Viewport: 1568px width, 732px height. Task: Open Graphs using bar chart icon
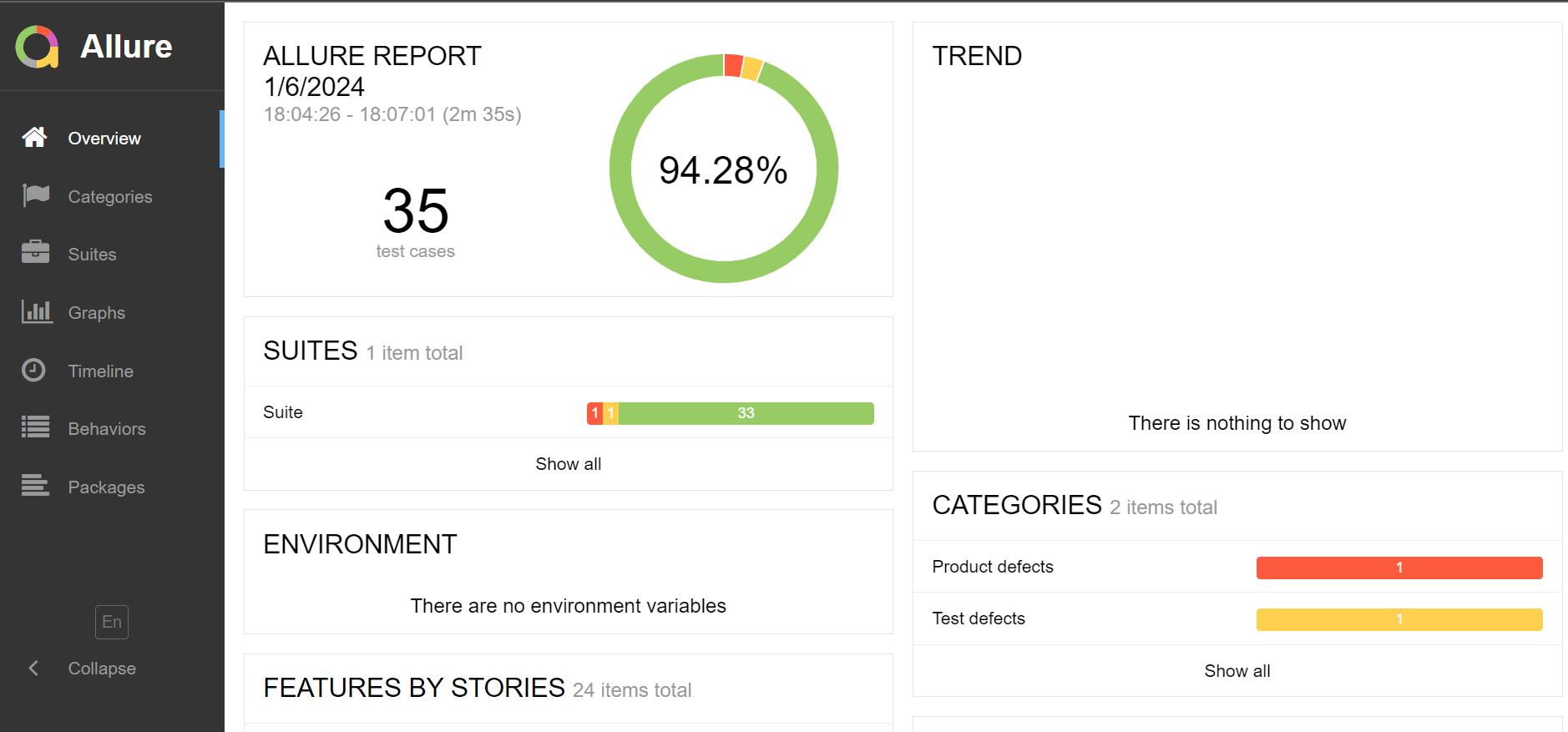click(36, 311)
